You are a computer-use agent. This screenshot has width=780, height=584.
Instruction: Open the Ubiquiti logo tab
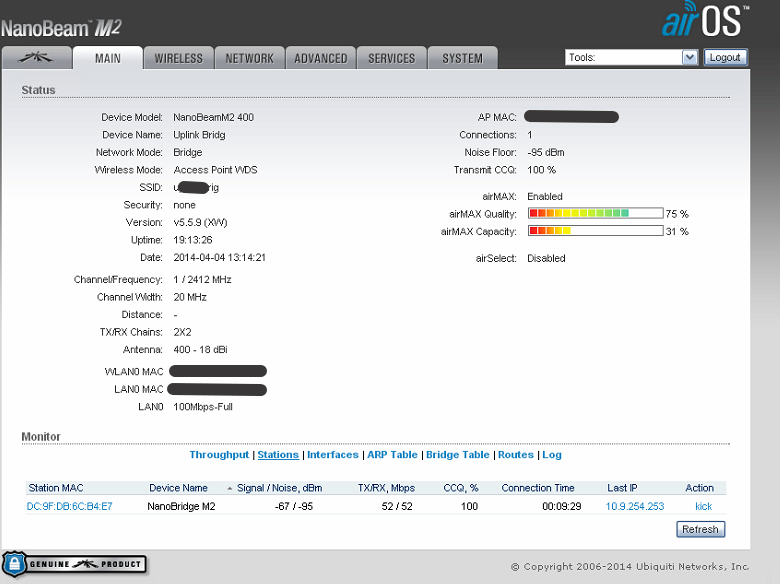tap(37, 58)
